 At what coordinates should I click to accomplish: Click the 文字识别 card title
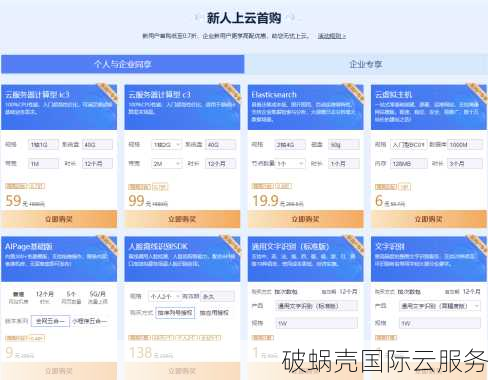click(x=390, y=246)
